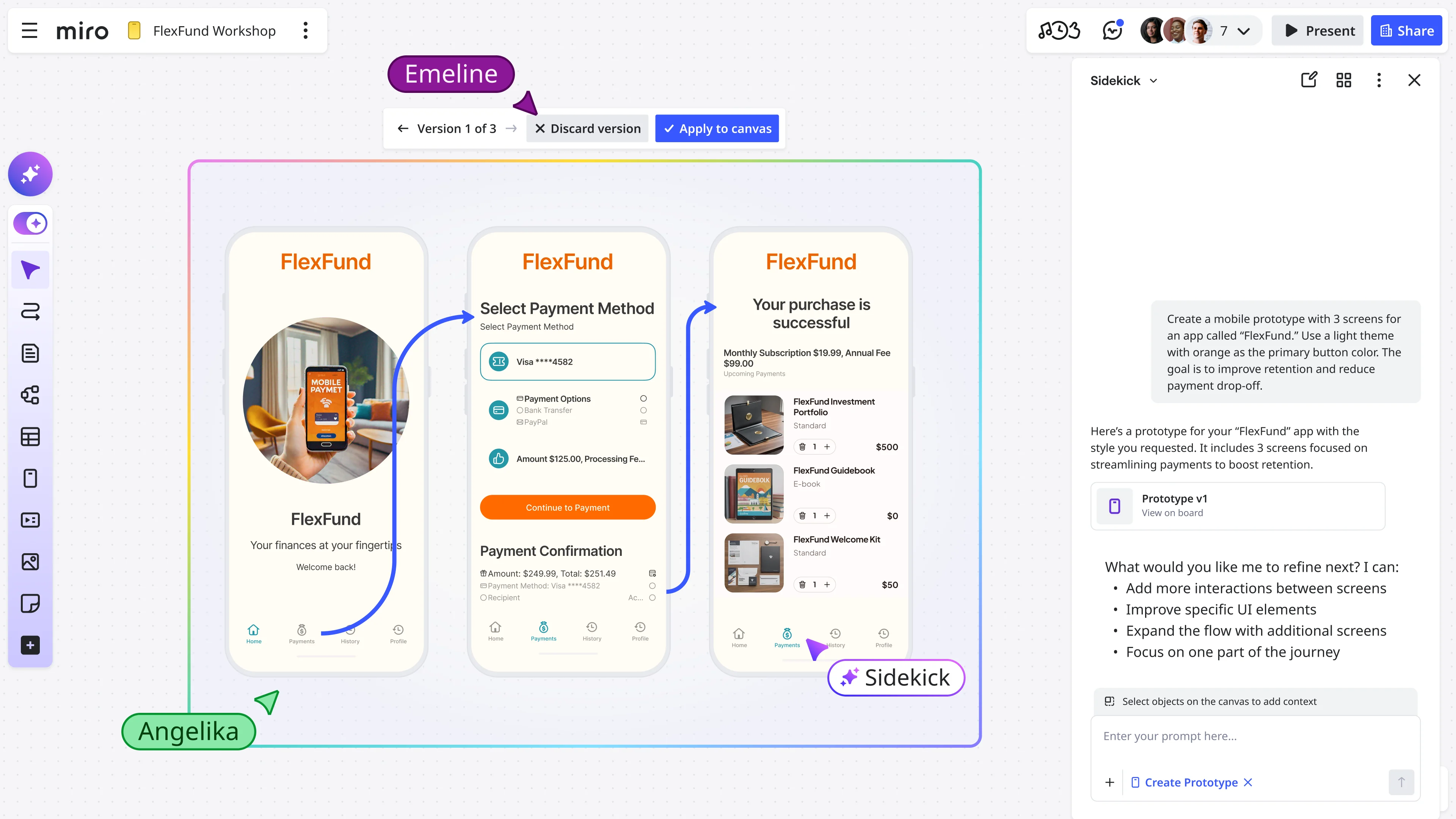The height and width of the screenshot is (819, 1456).
Task: Open the table tool in sidebar
Action: 30,436
